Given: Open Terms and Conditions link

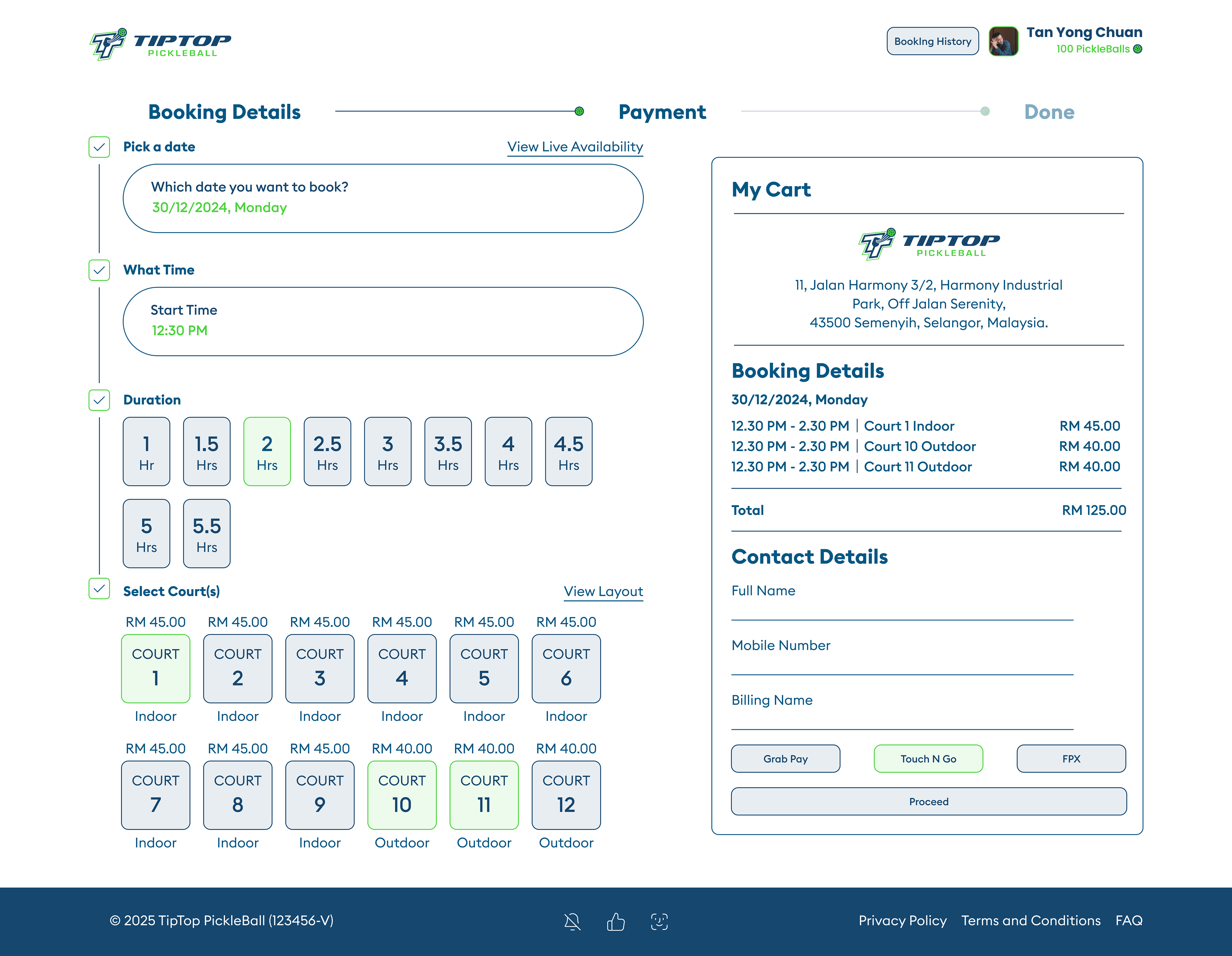Looking at the screenshot, I should [1031, 920].
